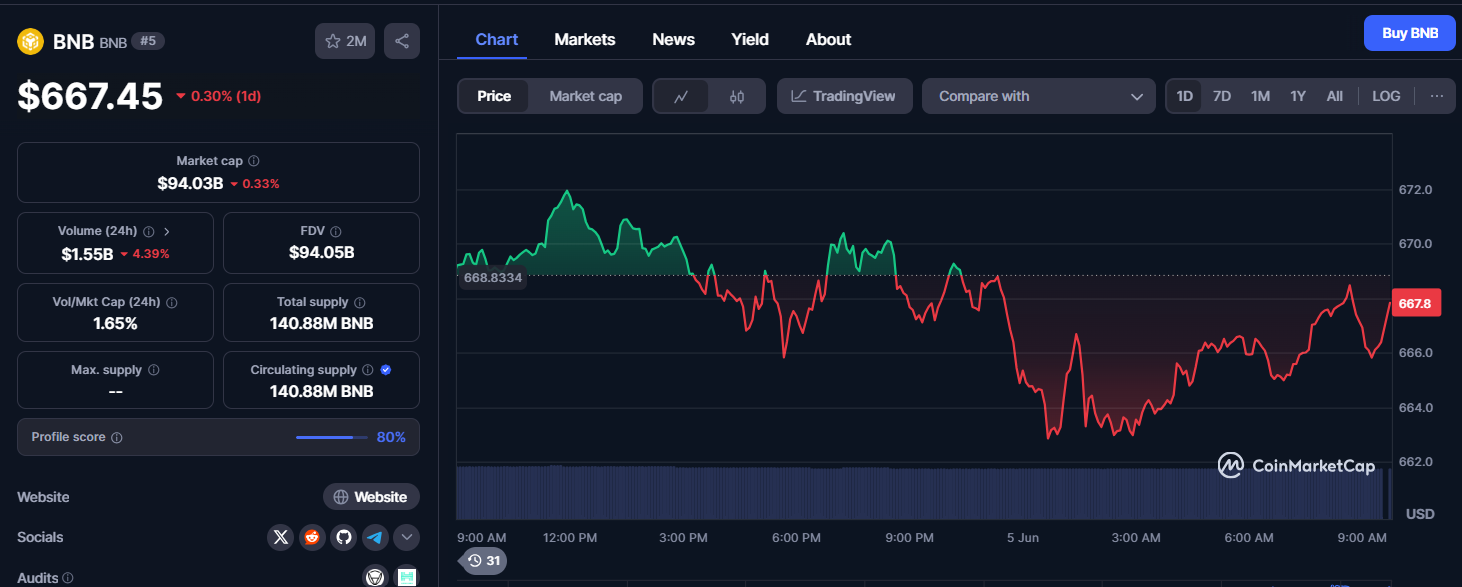This screenshot has height=587, width=1462.
Task: Add BNB to watchlist with star button
Action: point(345,41)
